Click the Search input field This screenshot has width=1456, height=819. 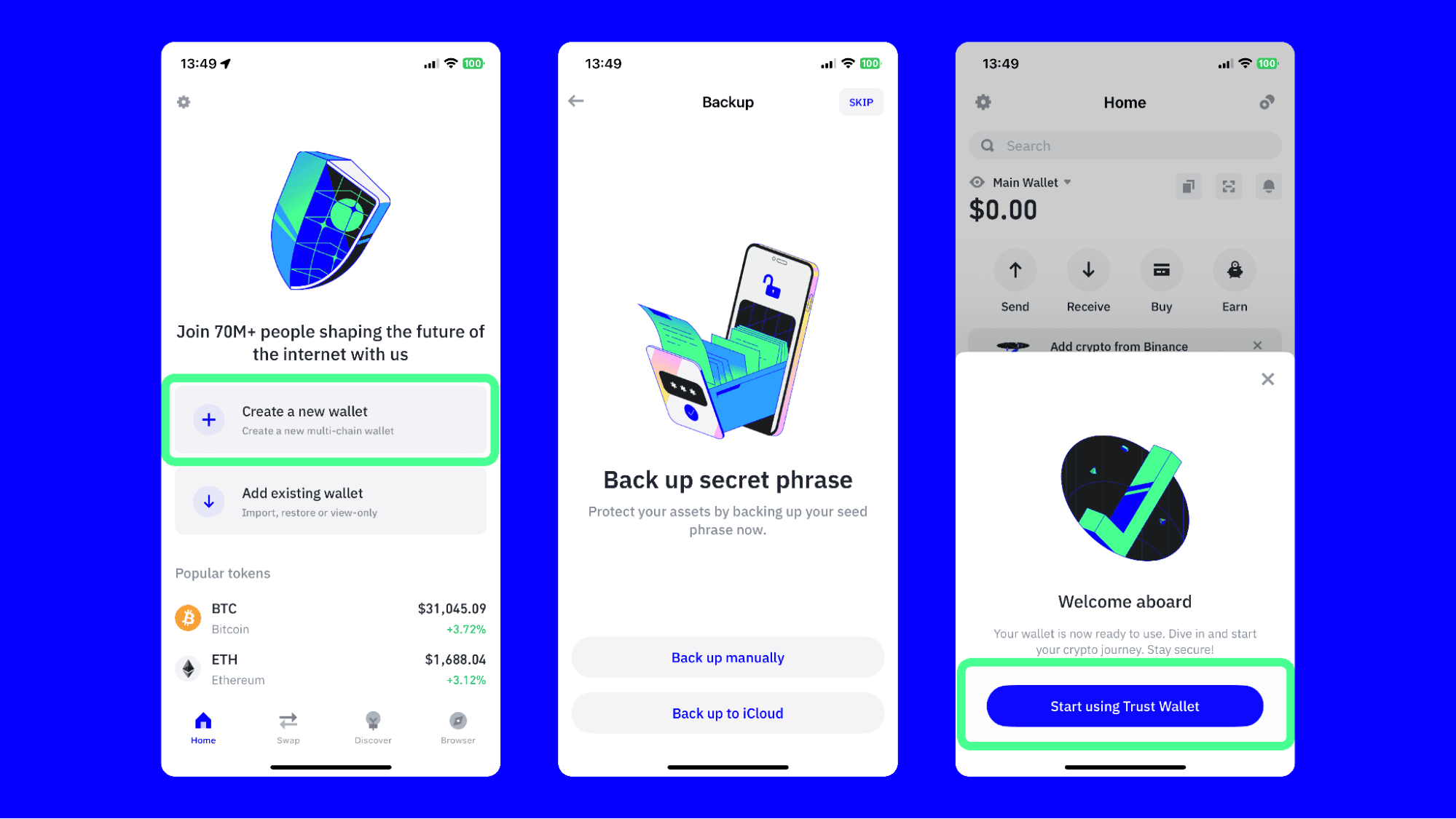[x=1125, y=145]
